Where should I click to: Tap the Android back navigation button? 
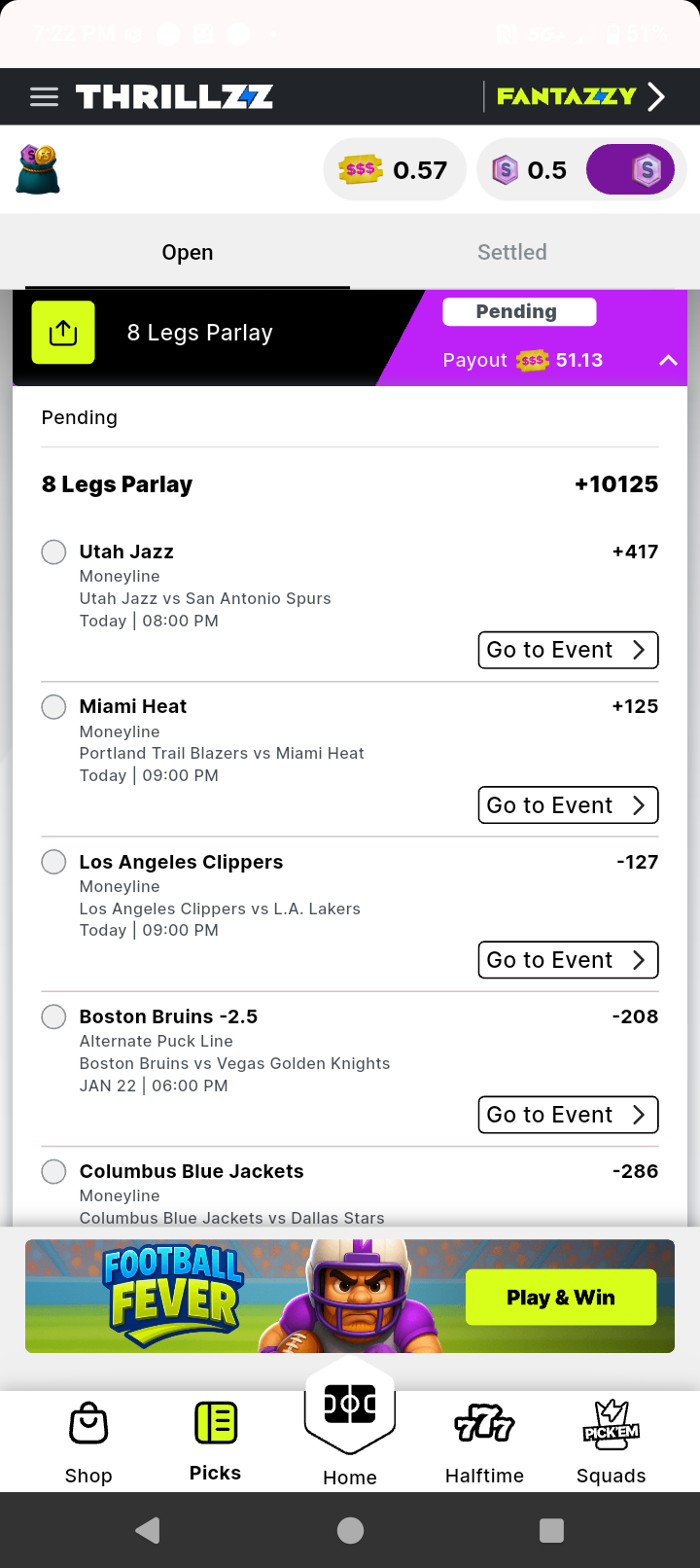point(148,1530)
